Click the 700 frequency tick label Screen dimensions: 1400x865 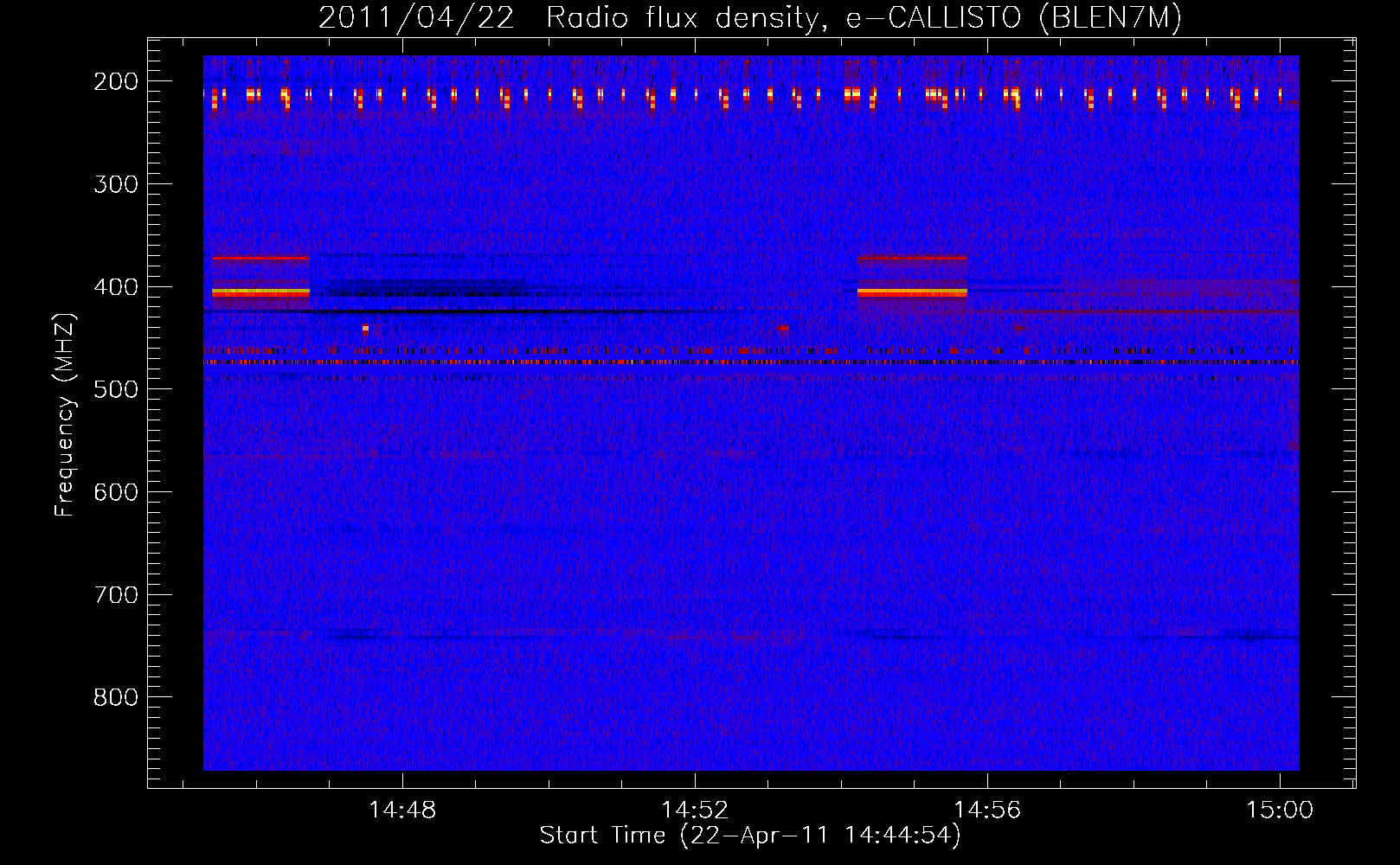116,595
